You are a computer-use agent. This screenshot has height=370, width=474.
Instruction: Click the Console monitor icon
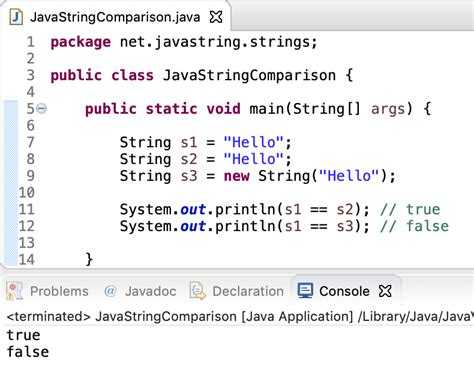coord(305,291)
